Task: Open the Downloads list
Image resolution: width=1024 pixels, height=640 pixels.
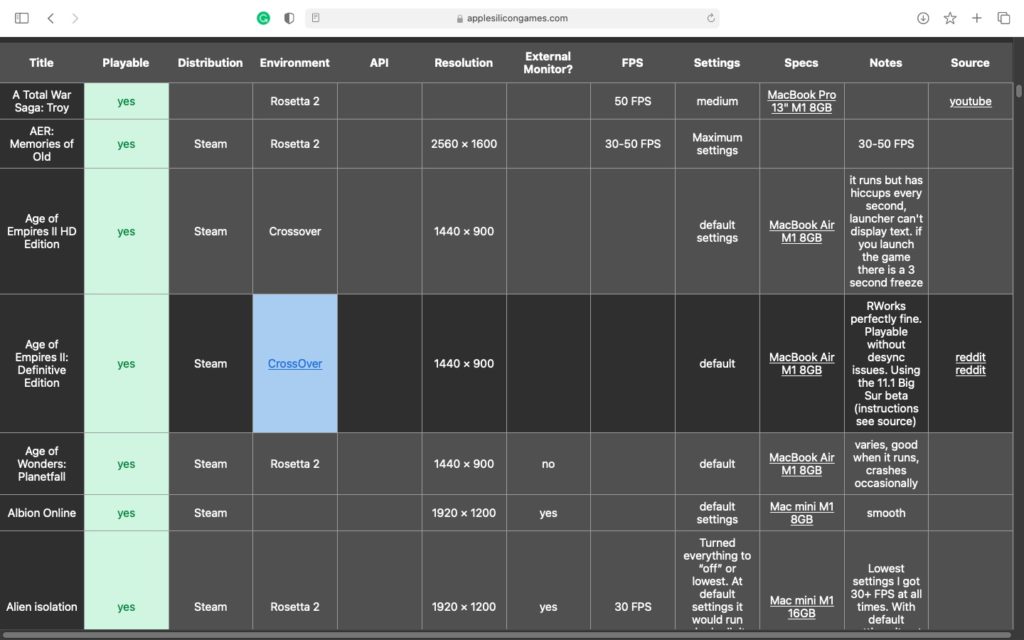Action: coord(923,18)
